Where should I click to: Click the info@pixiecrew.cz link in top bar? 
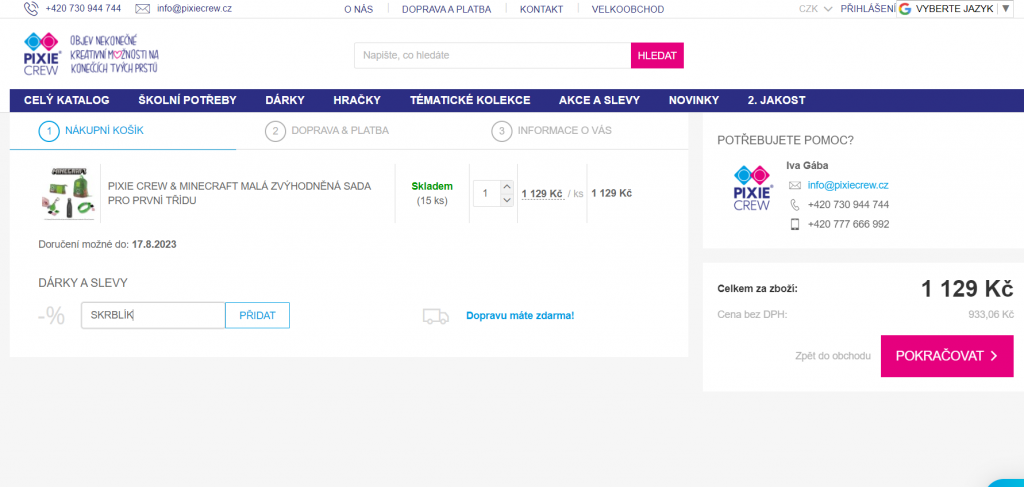194,8
